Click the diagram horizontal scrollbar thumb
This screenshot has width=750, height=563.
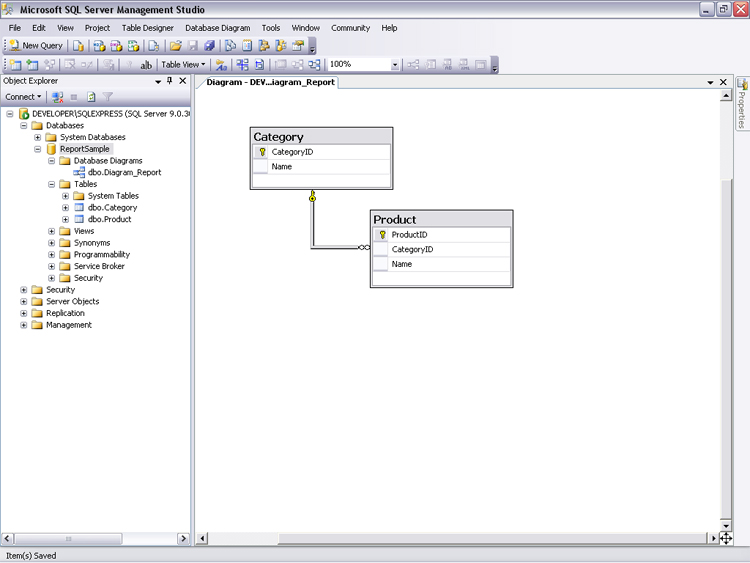coord(493,539)
